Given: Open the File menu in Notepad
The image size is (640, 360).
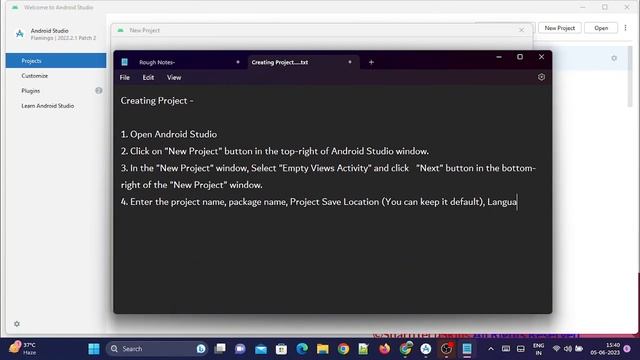Looking at the screenshot, I should (124, 78).
